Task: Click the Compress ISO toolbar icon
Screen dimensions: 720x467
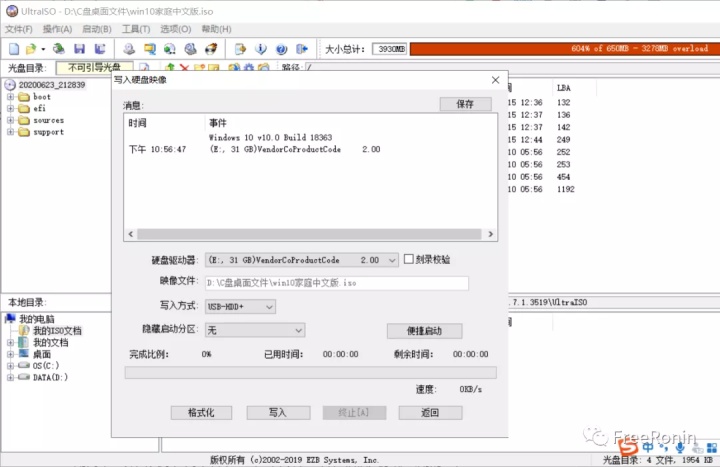Action: 150,49
